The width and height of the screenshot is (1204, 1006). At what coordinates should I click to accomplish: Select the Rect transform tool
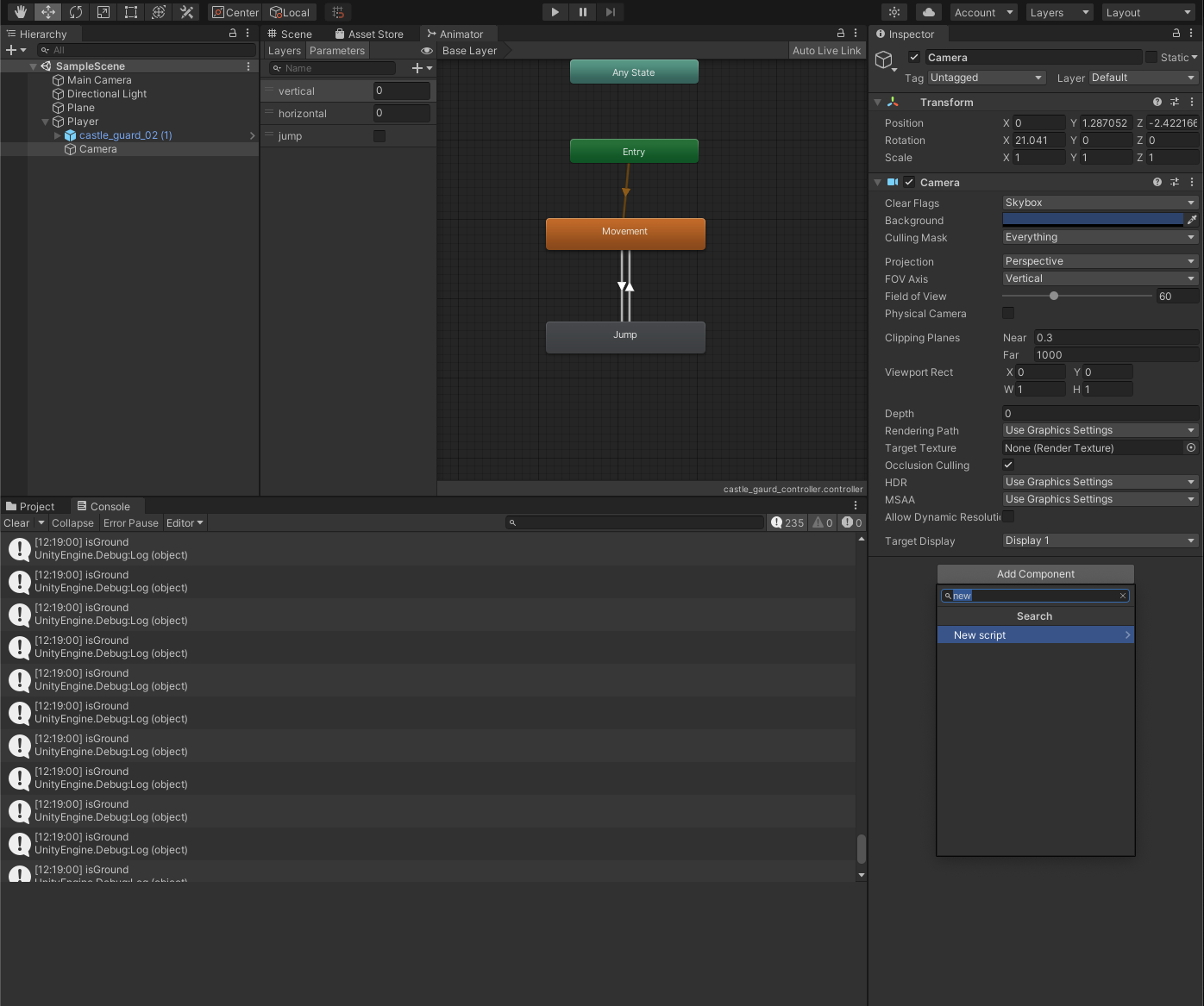tap(131, 12)
